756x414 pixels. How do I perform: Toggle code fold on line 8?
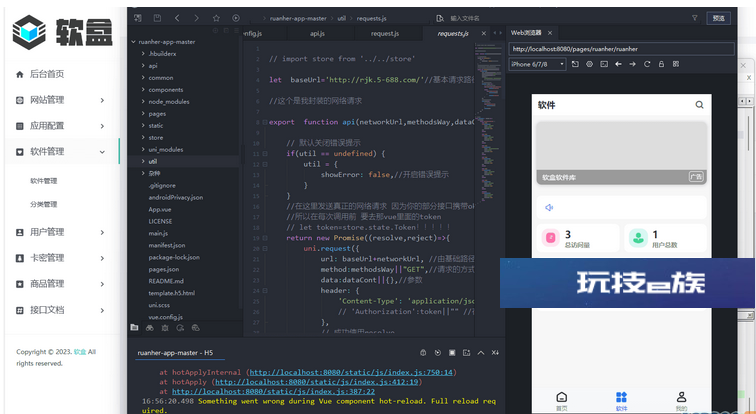pyautogui.click(x=265, y=122)
